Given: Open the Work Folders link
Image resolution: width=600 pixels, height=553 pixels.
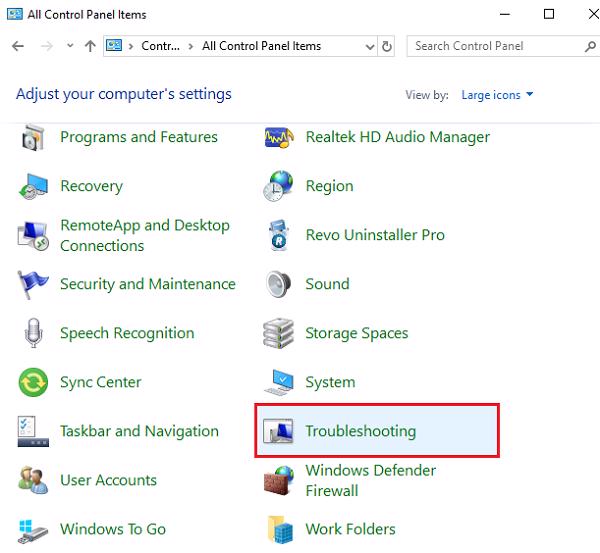Looking at the screenshot, I should click(350, 529).
